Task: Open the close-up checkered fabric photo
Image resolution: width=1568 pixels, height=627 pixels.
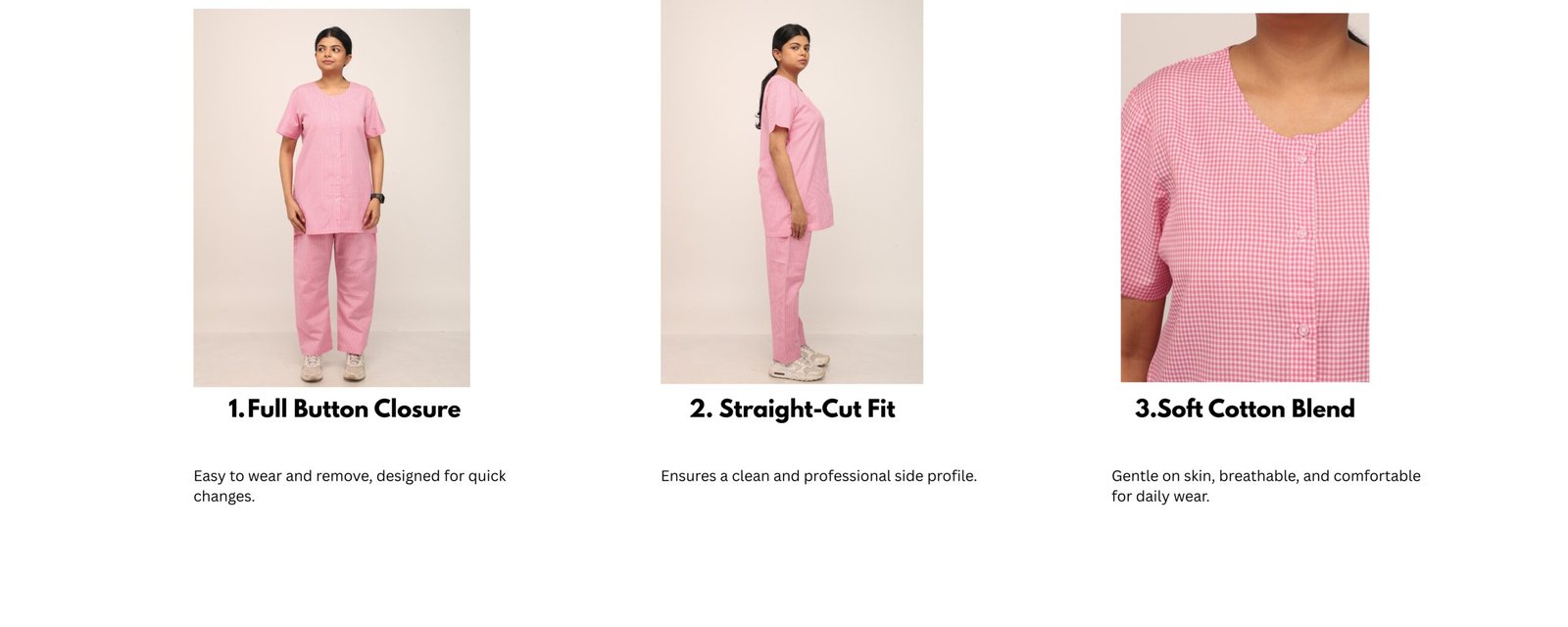Action: [x=1245, y=197]
